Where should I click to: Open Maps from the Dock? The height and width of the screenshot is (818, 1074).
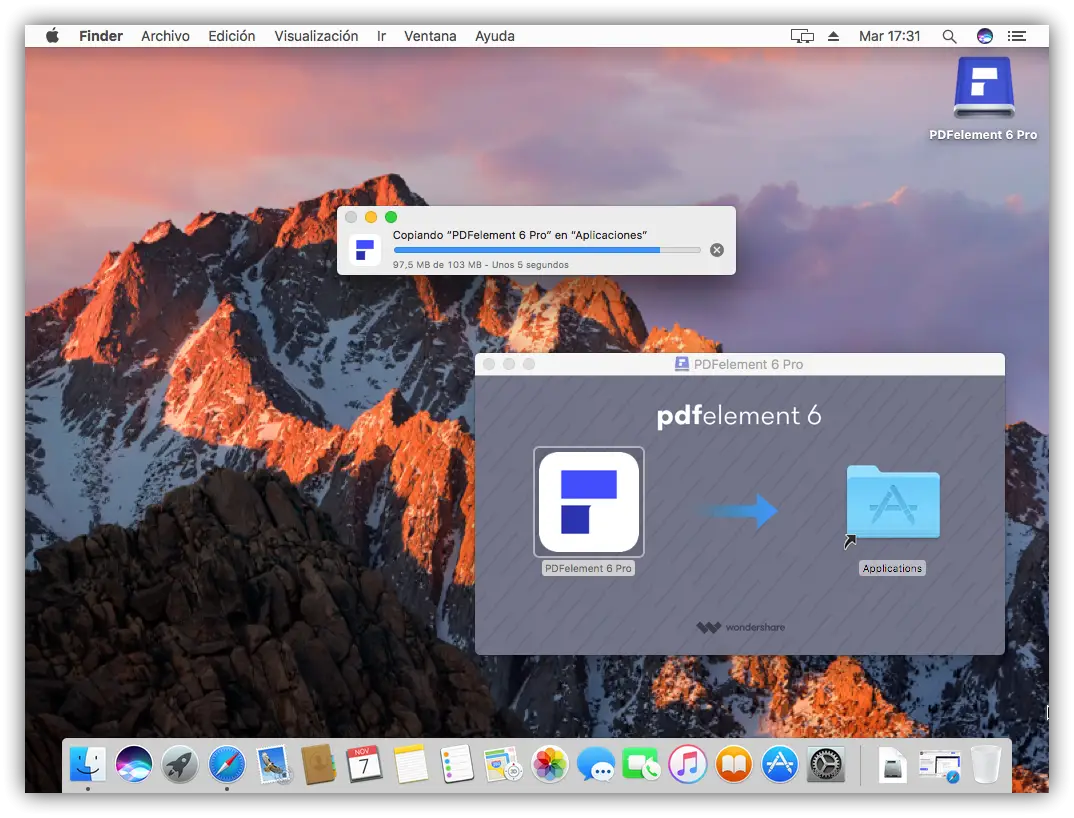point(503,764)
